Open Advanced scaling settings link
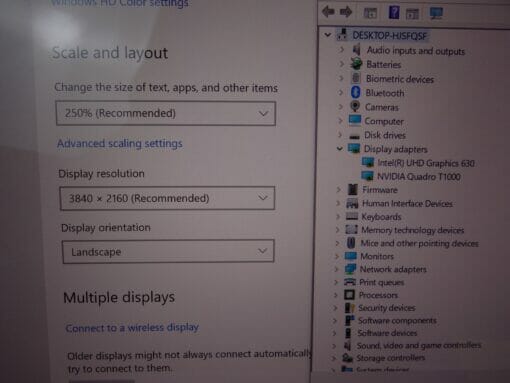The image size is (510, 383). [x=120, y=143]
